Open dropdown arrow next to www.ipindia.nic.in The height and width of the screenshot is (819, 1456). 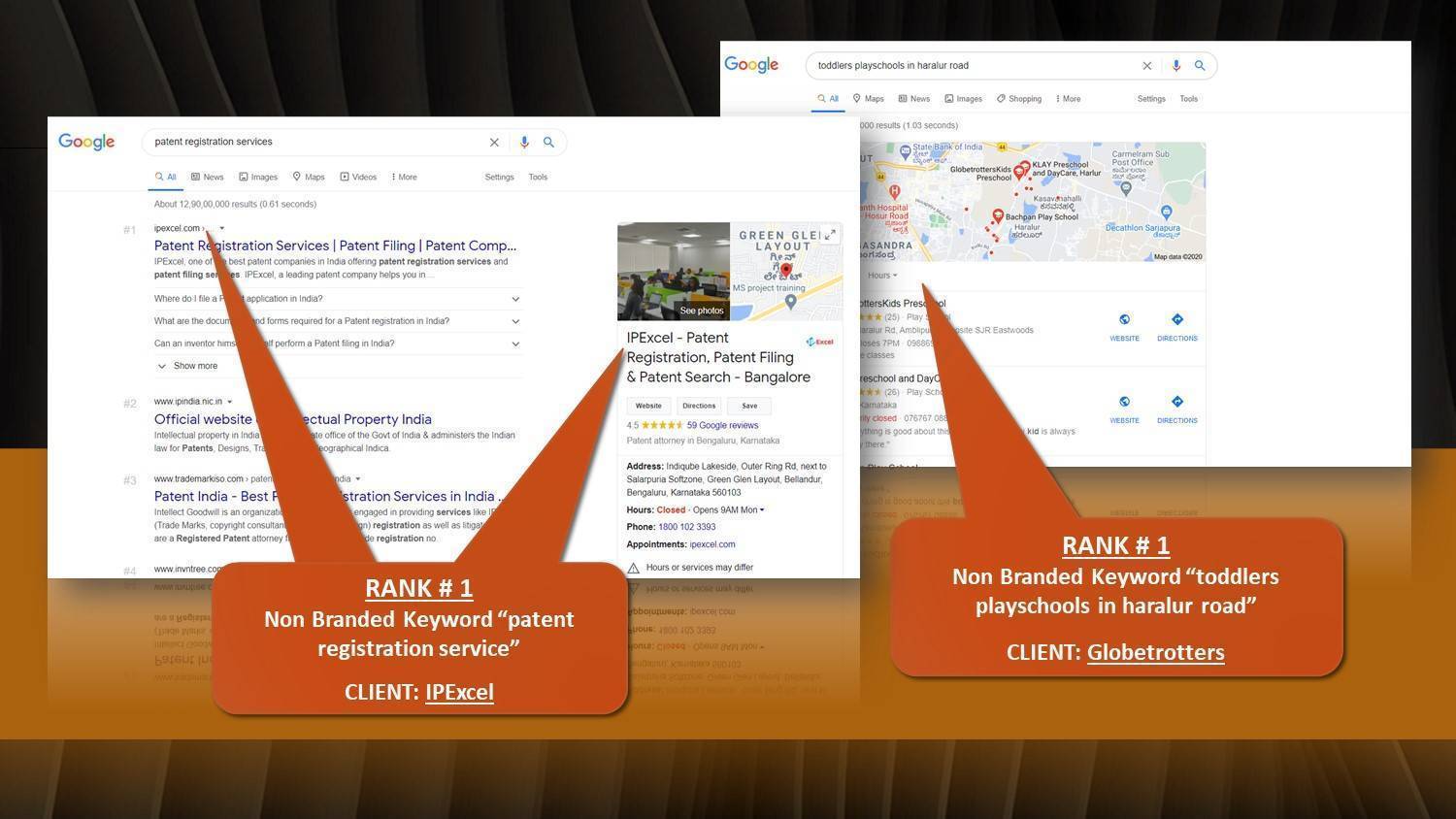click(230, 402)
